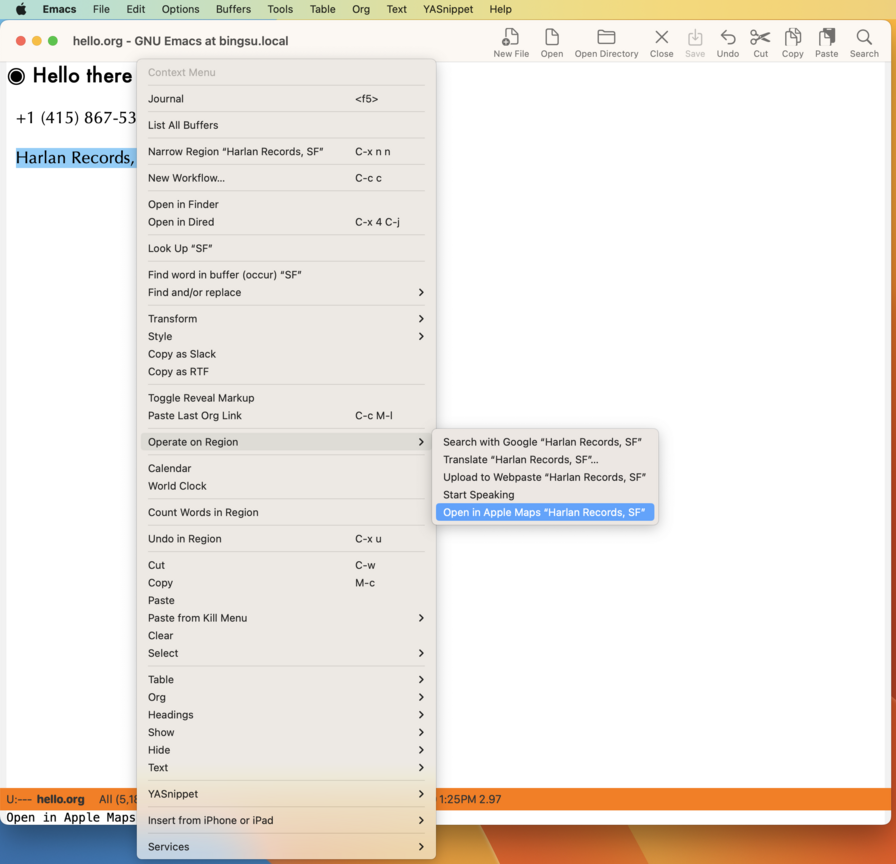The width and height of the screenshot is (896, 864).
Task: Open the Tools menu
Action: [280, 9]
